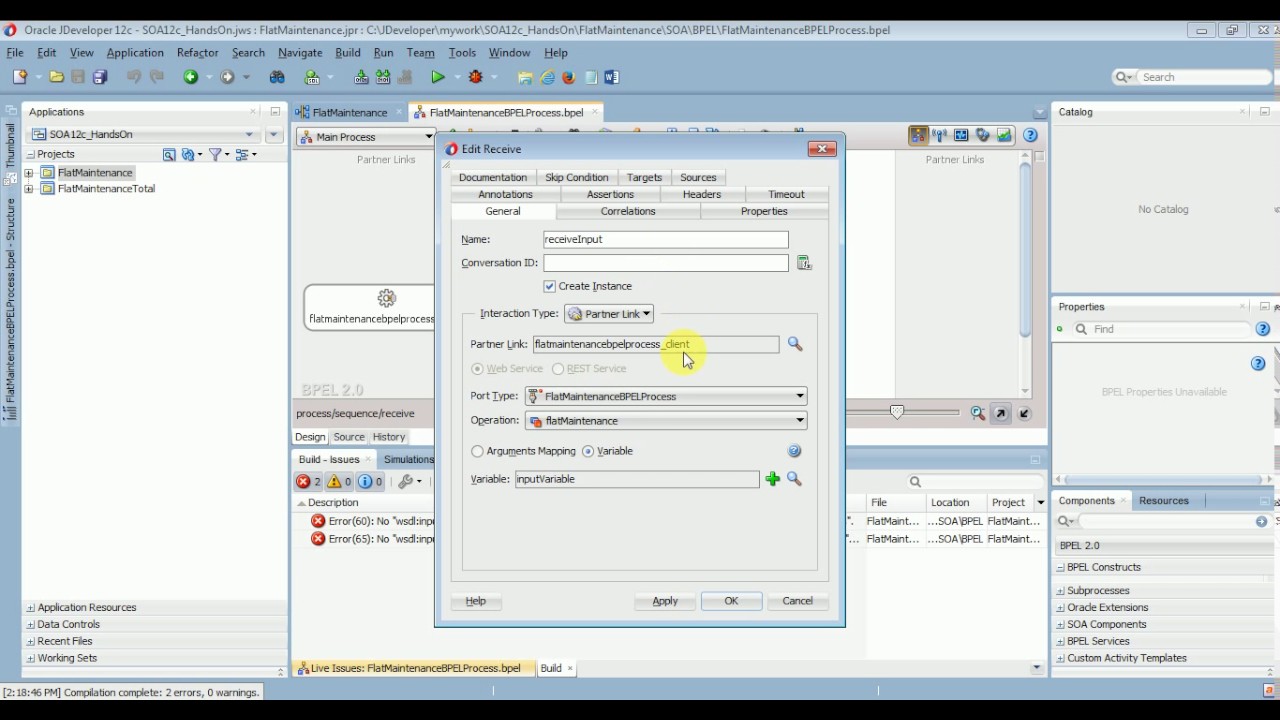Viewport: 1280px width, 720px height.
Task: Switch to the Source editor tab
Action: tap(349, 437)
